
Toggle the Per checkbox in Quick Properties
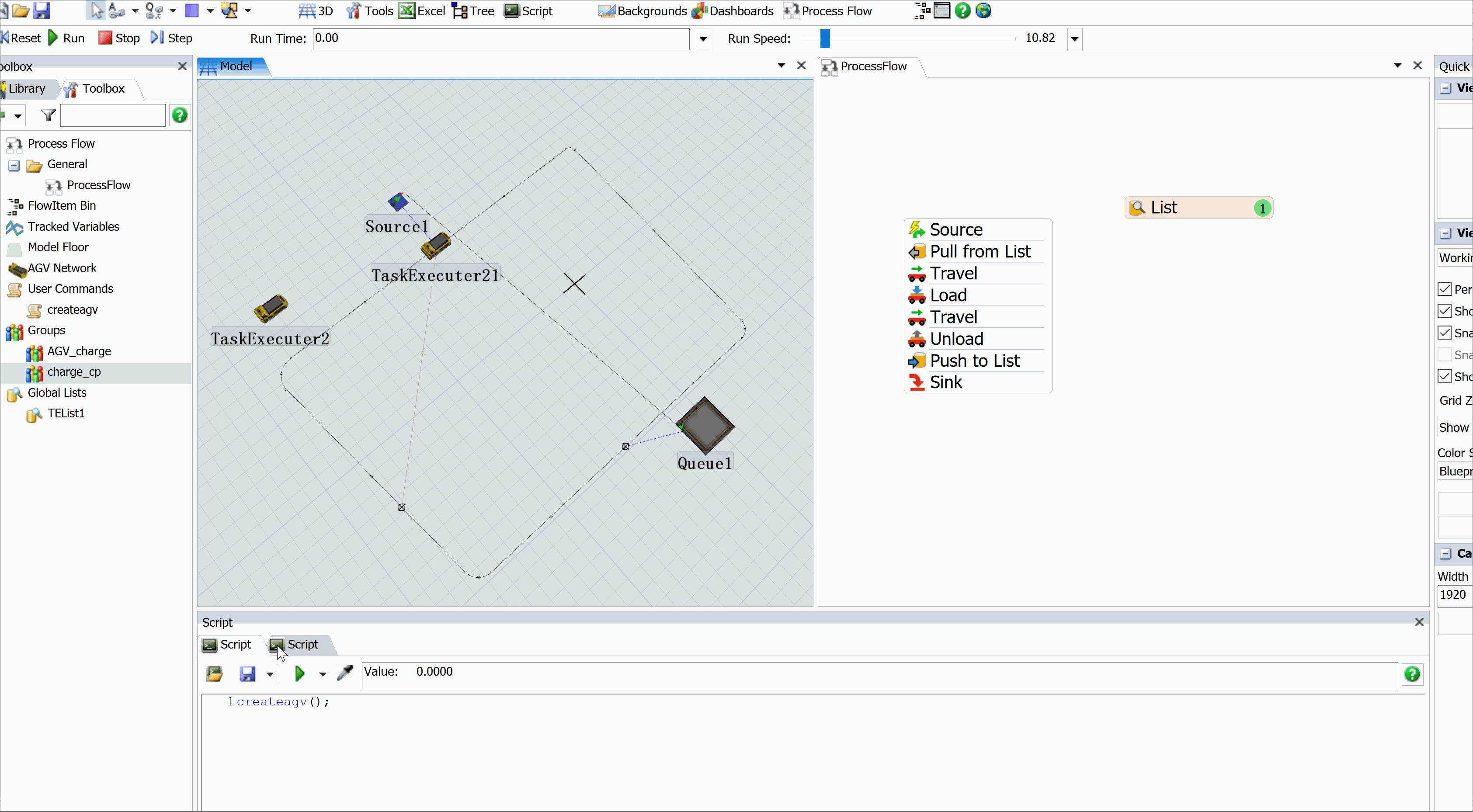click(x=1445, y=289)
